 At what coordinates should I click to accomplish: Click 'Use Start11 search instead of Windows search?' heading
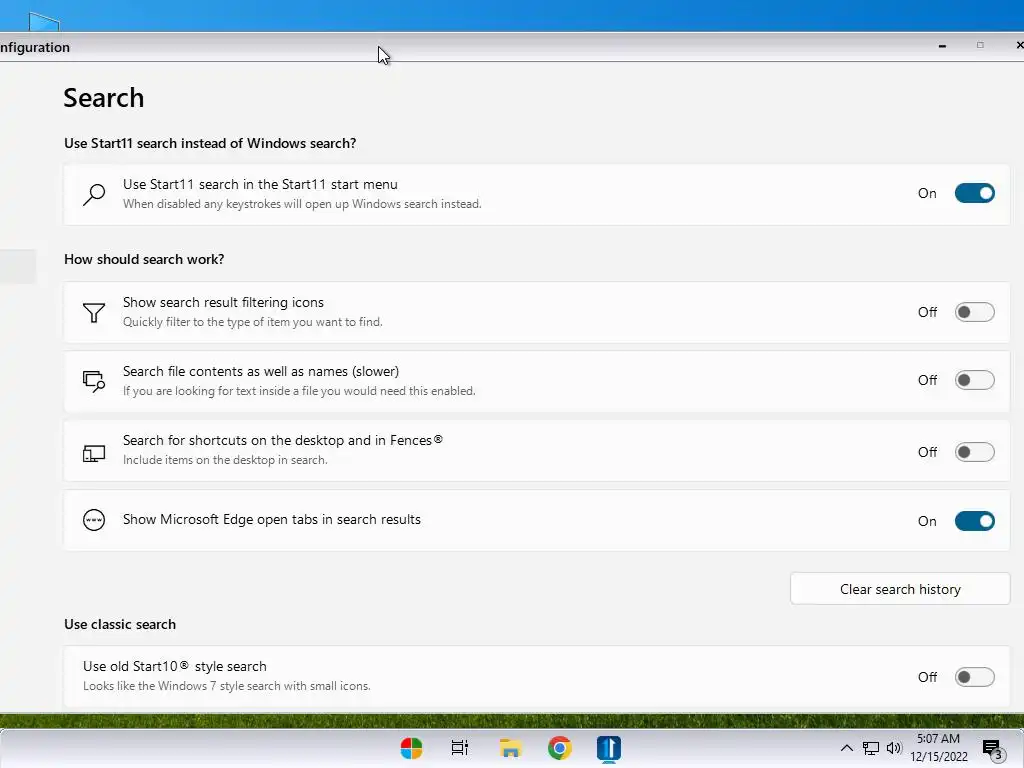(210, 143)
